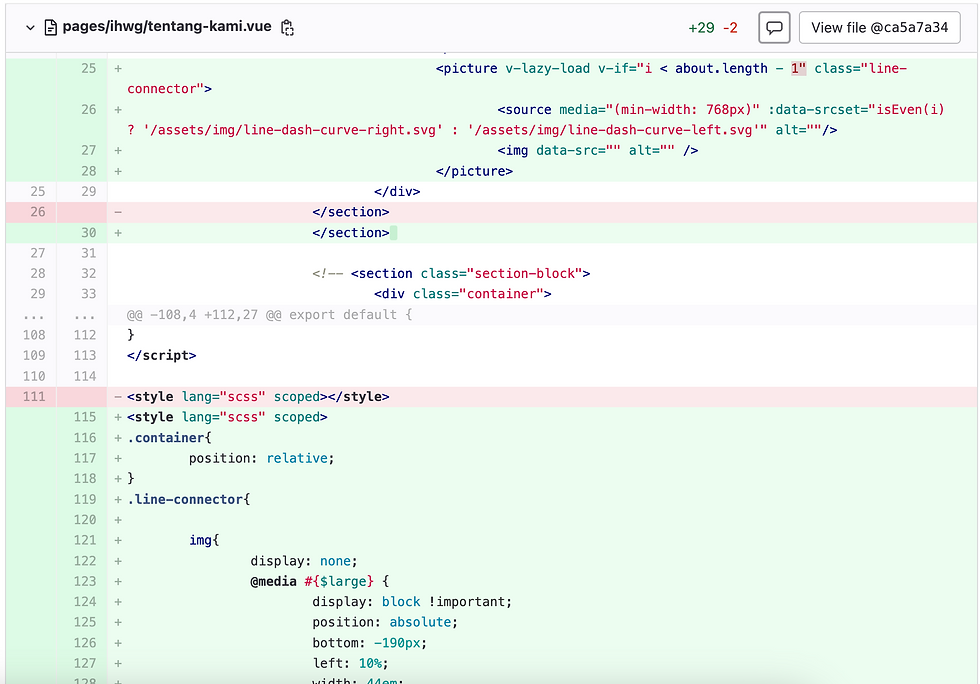Click the 'position: absolute;' line
The image size is (980, 684).
(385, 622)
